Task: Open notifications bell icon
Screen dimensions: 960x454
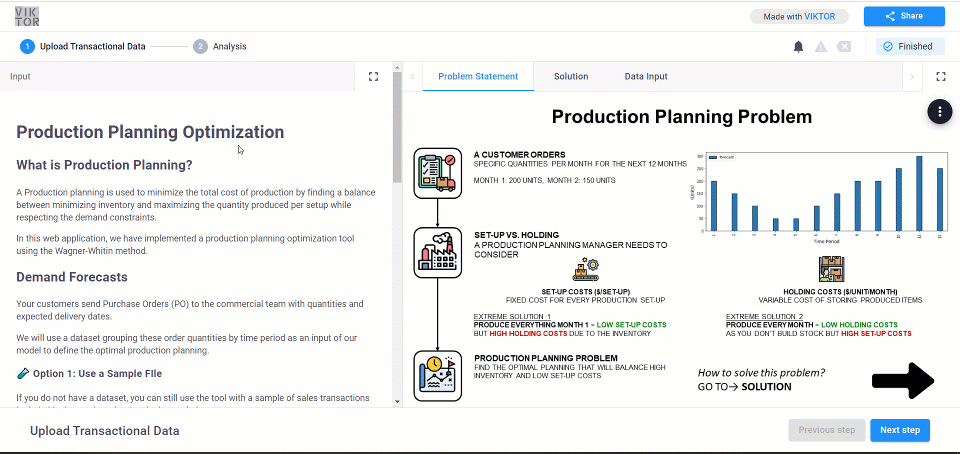Action: pyautogui.click(x=798, y=47)
